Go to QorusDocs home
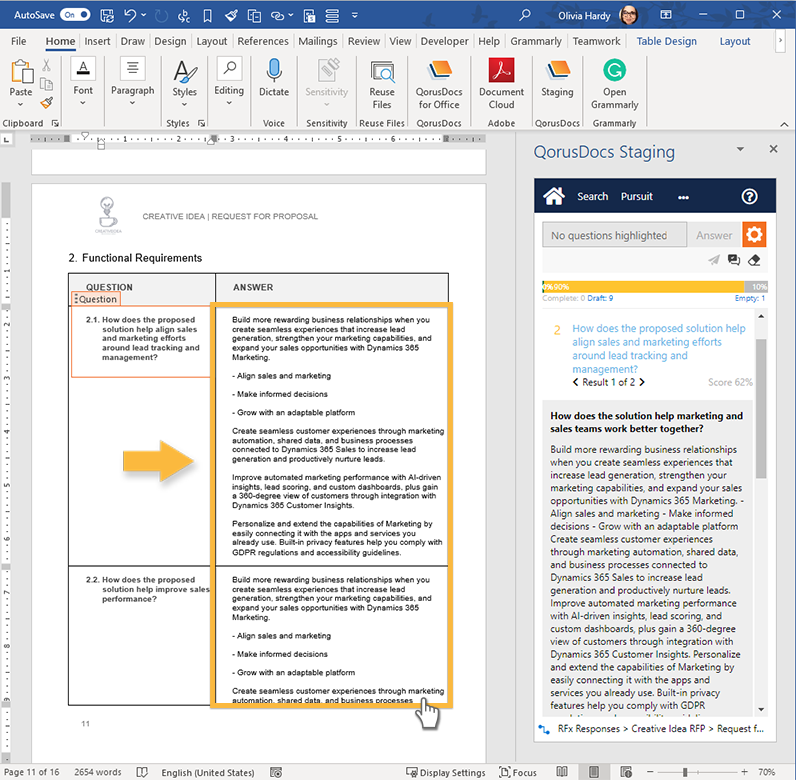This screenshot has height=780, width=796. pos(554,196)
